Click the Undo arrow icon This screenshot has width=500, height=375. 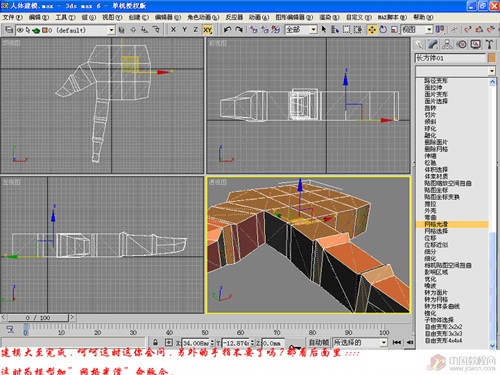pos(227,30)
